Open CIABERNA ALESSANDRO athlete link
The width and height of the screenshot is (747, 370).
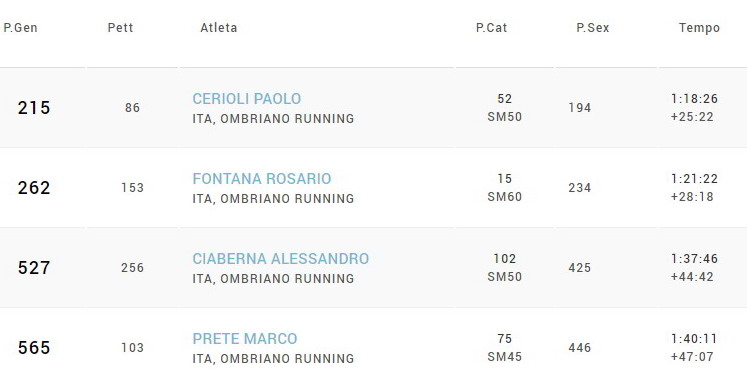[x=281, y=259]
